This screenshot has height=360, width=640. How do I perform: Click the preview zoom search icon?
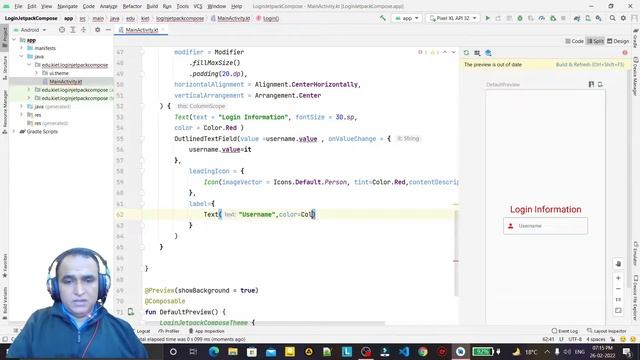point(477,53)
